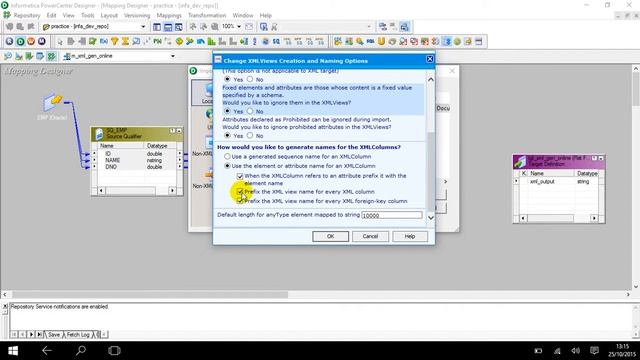The image size is (640, 360).
Task: Open Windows Start menu
Action: [13, 351]
